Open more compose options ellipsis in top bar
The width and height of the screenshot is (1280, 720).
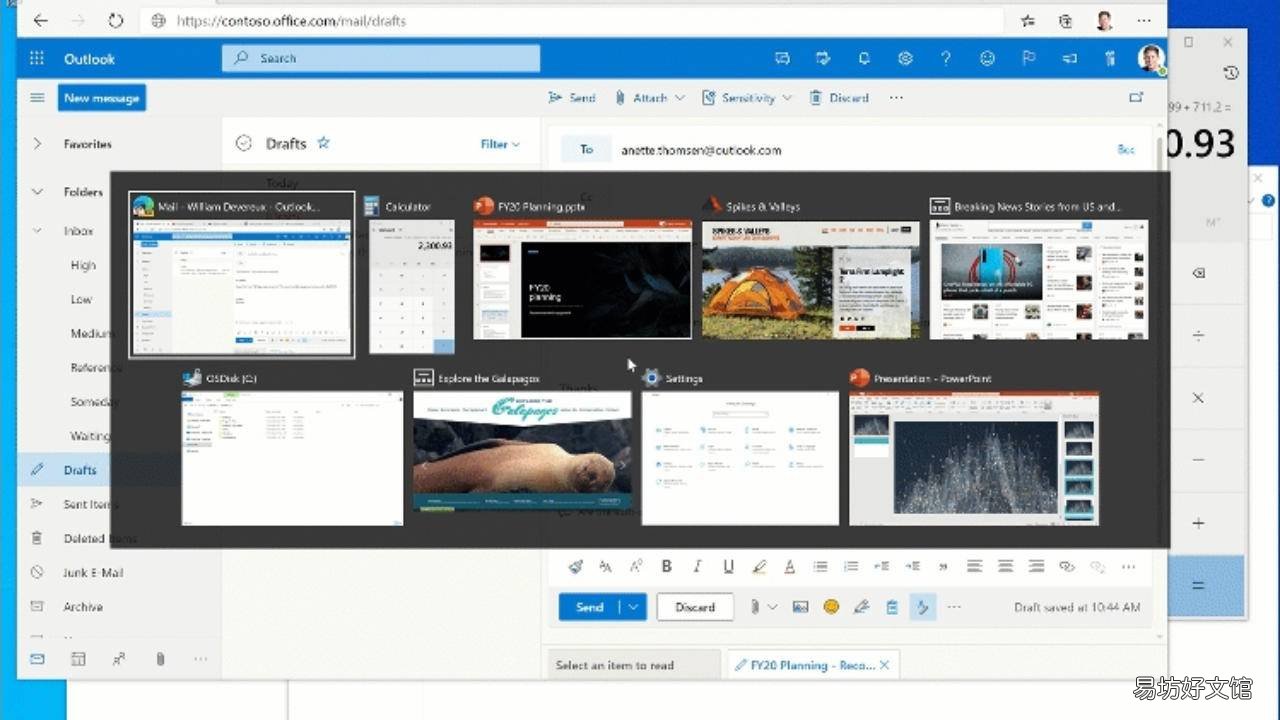(896, 97)
